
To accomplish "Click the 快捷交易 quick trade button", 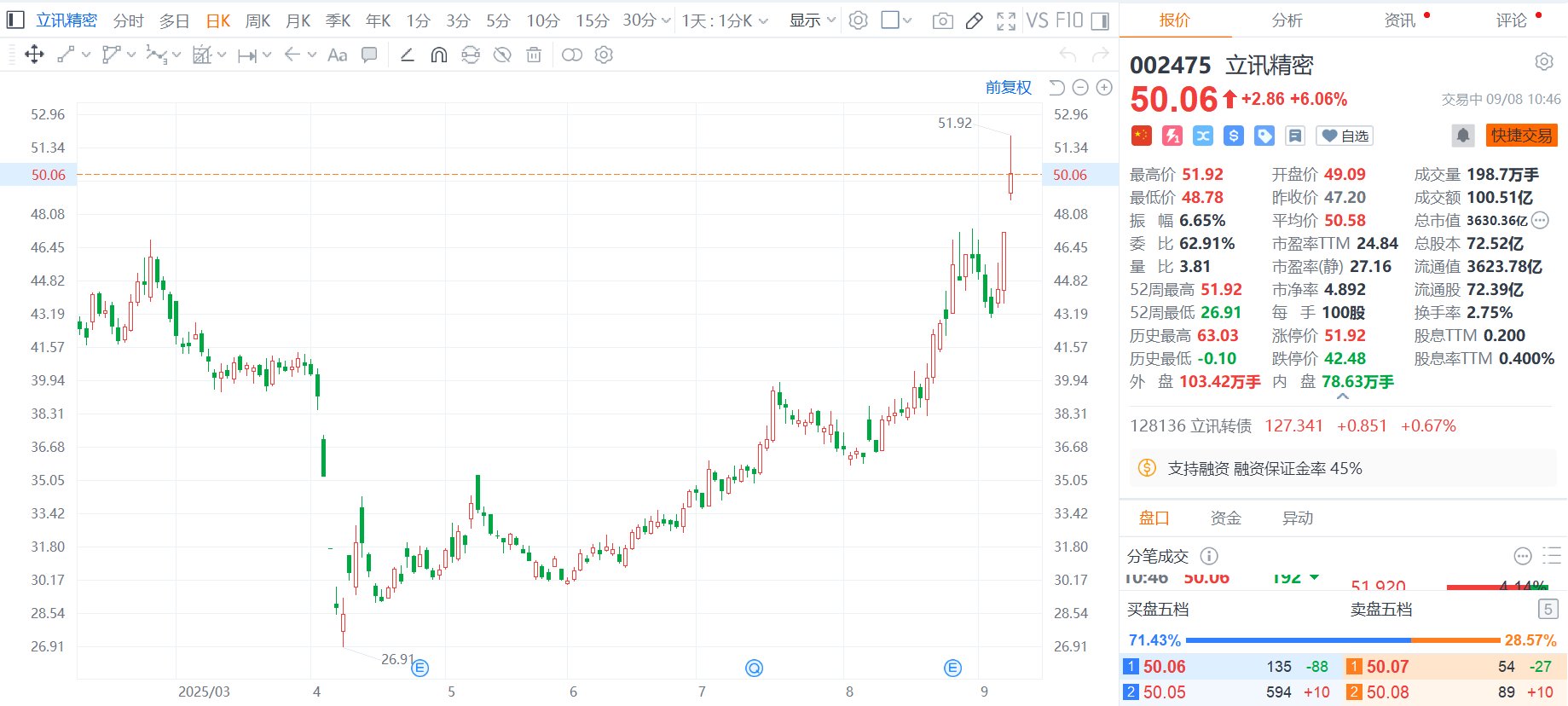I will [x=1521, y=136].
